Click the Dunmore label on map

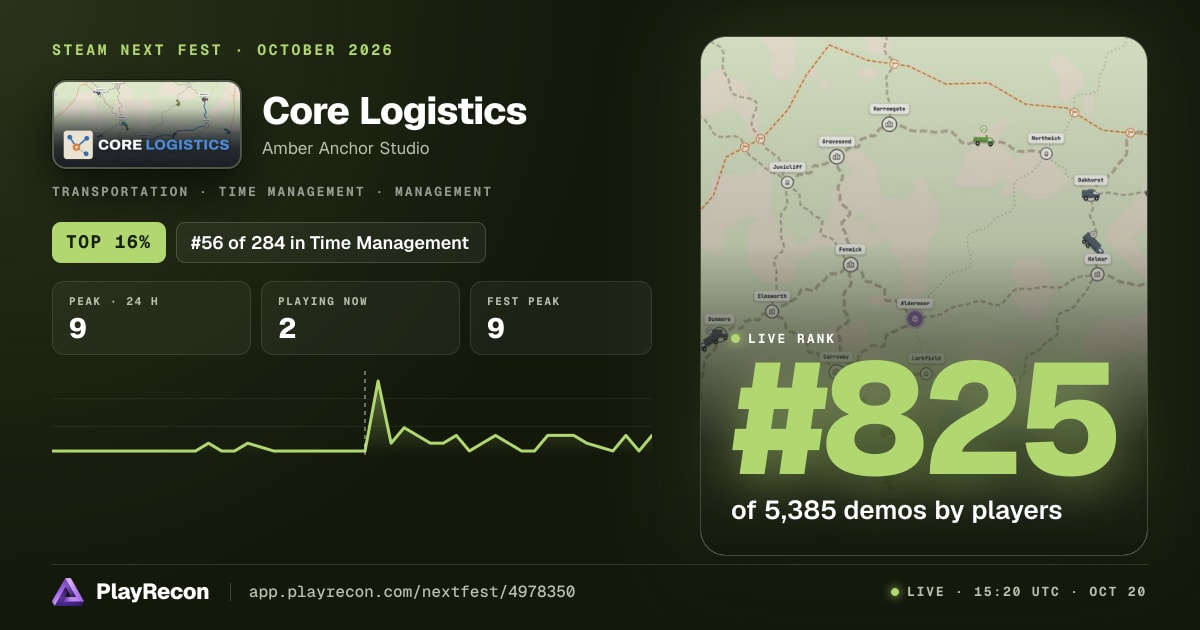[718, 319]
